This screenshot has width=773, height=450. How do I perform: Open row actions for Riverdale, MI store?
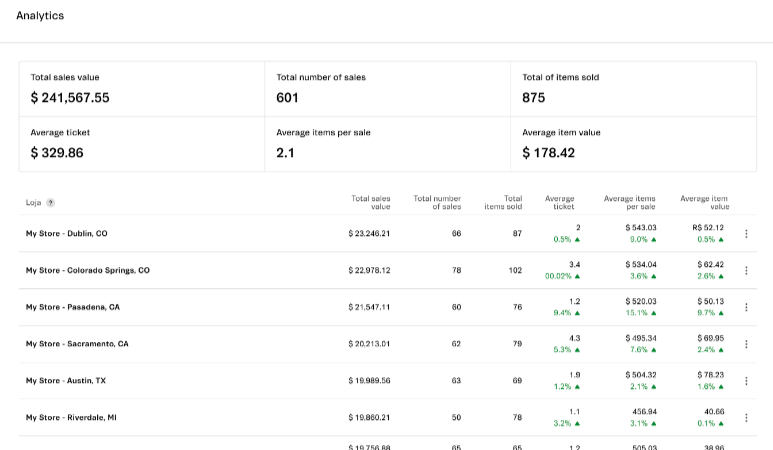(746, 418)
